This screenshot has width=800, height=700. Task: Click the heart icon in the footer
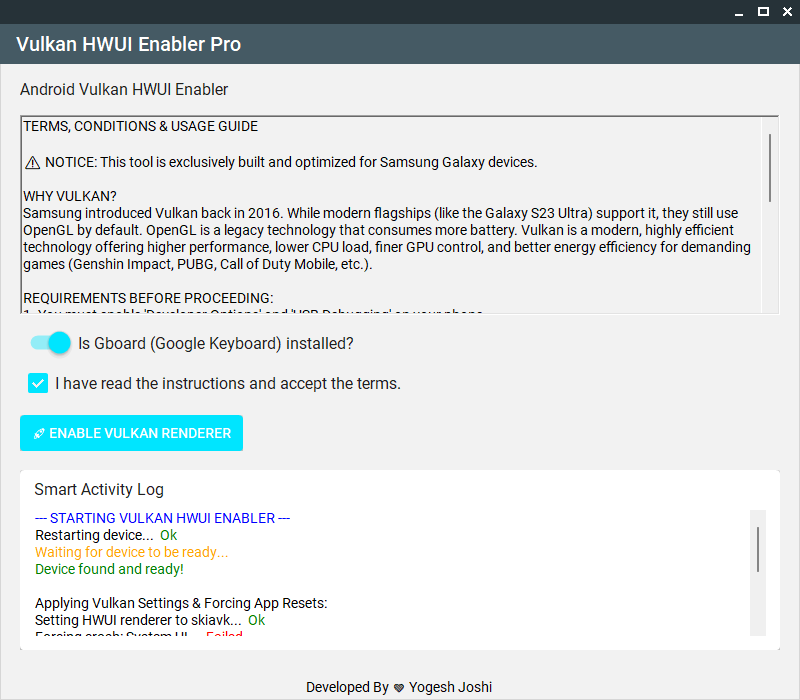click(400, 688)
